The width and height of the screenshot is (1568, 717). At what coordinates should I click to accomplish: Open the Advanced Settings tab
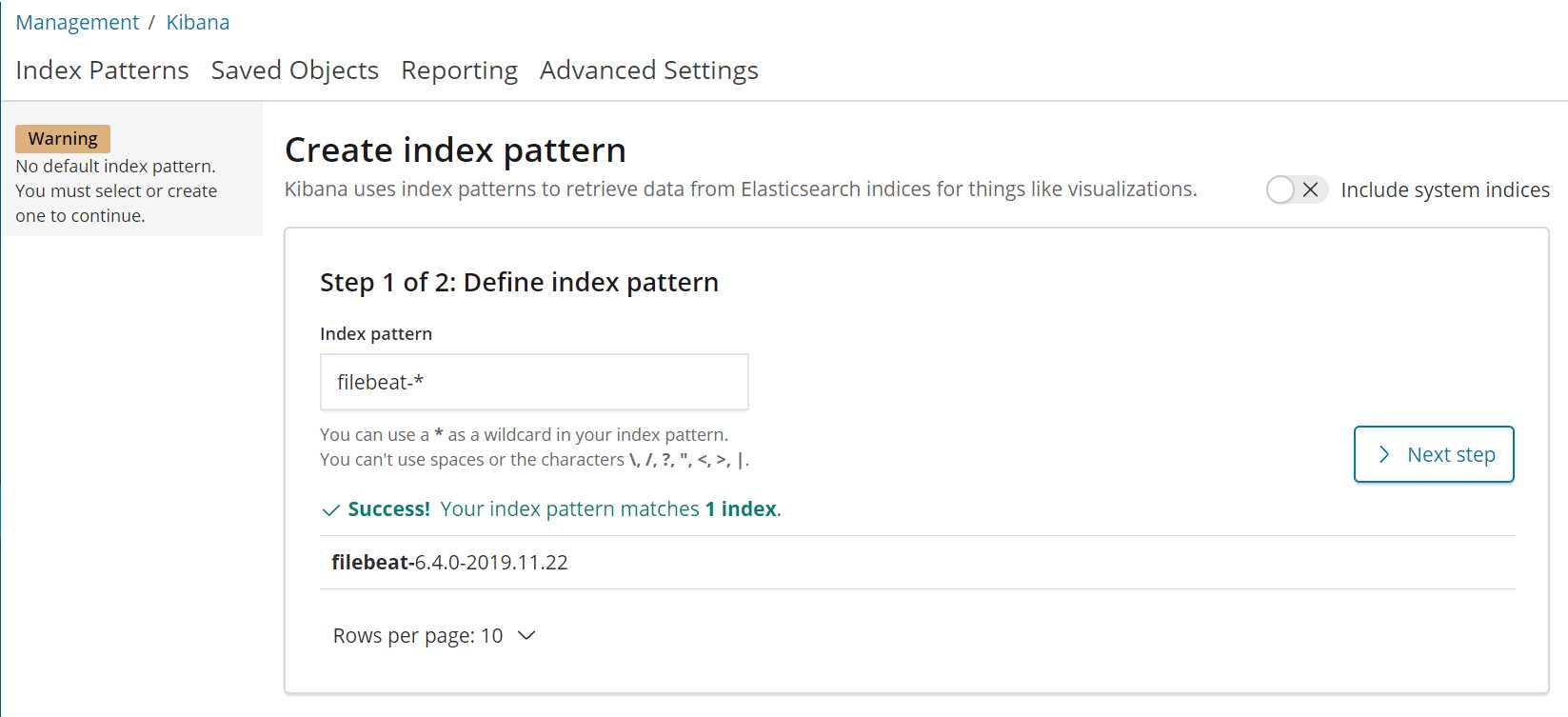(649, 70)
